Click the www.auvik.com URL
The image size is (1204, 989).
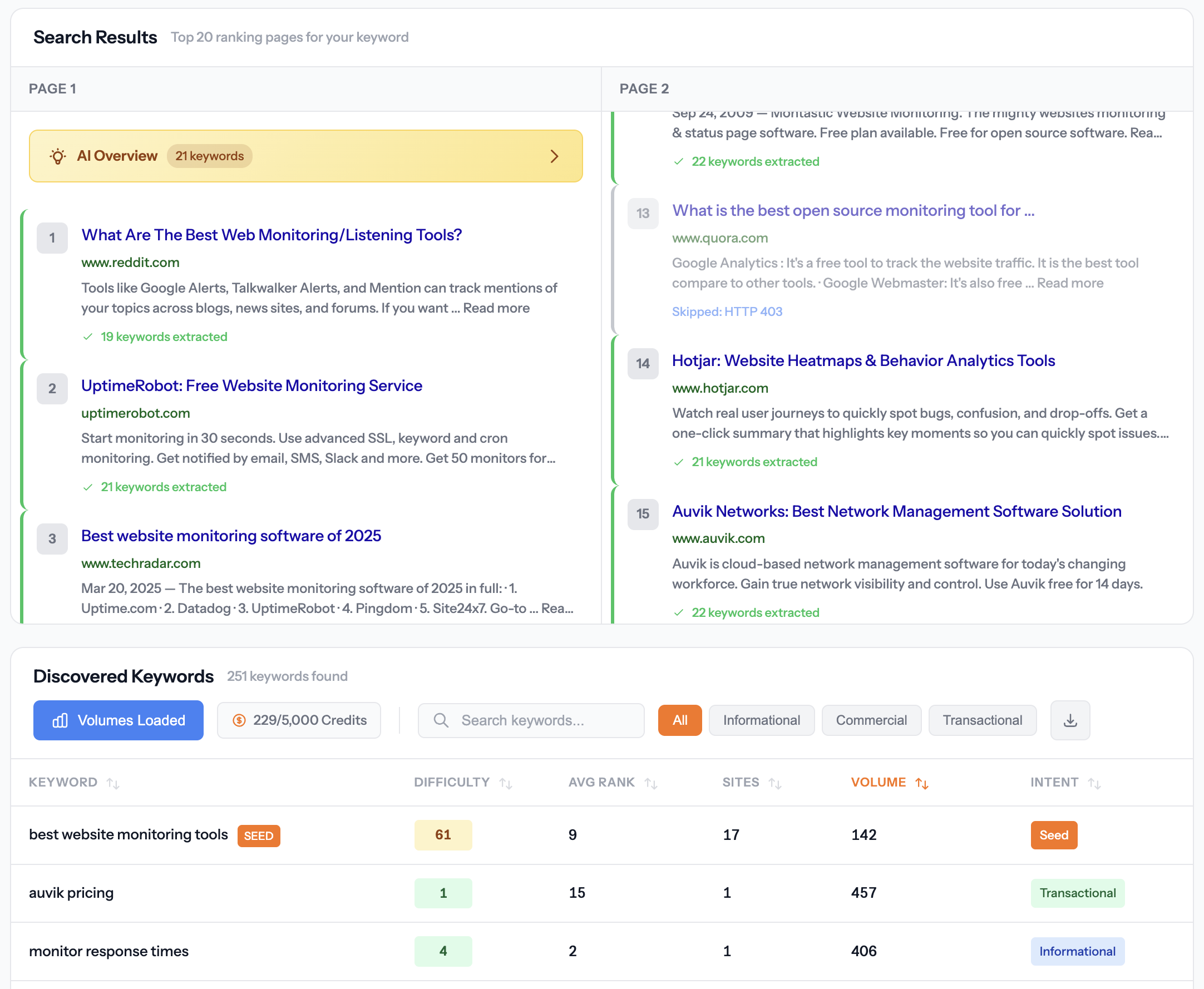click(x=718, y=538)
